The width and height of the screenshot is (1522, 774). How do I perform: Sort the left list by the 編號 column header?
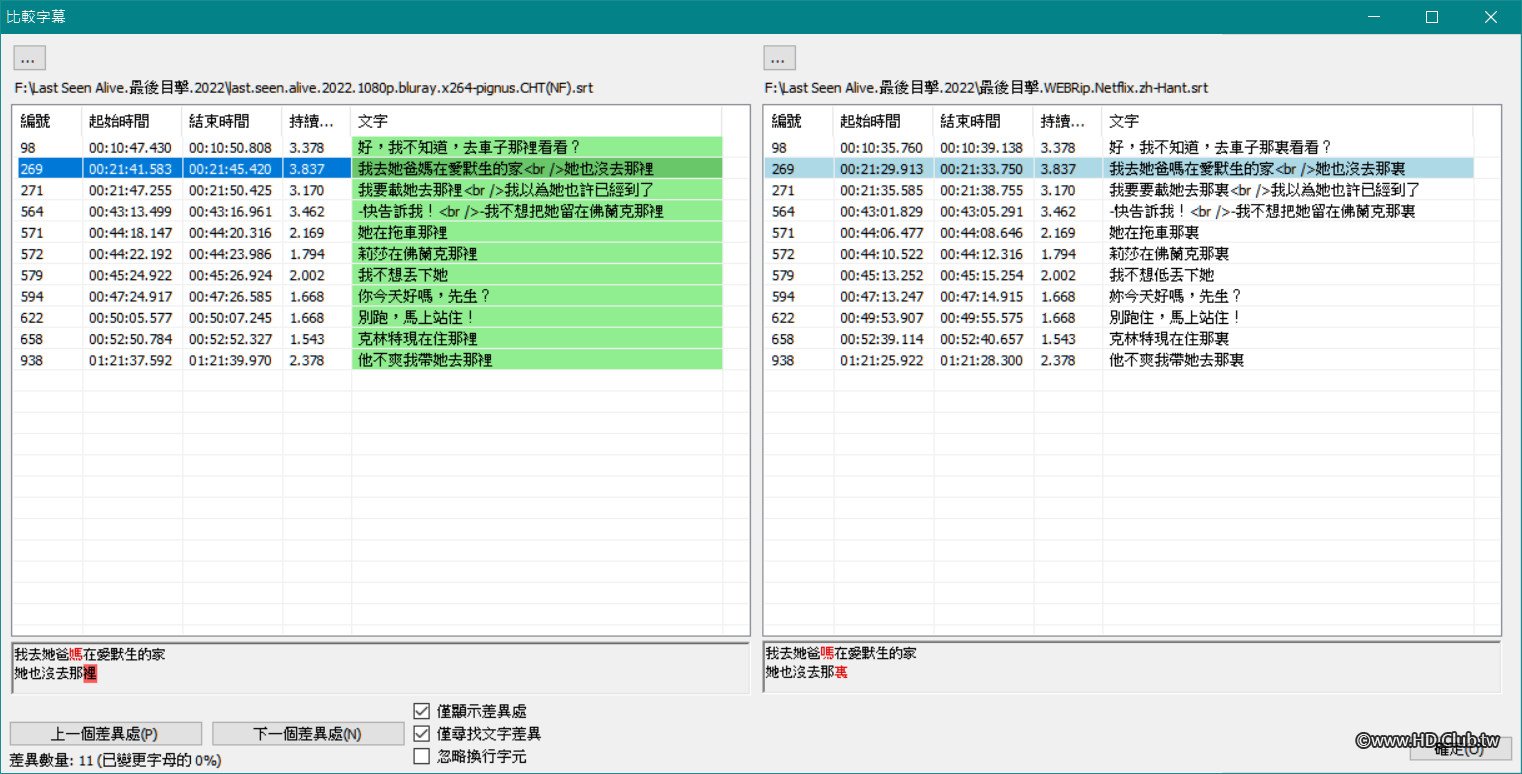click(48, 121)
